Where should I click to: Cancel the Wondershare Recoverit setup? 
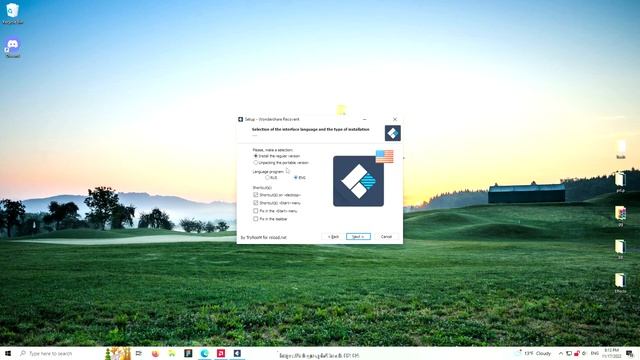[x=386, y=237]
